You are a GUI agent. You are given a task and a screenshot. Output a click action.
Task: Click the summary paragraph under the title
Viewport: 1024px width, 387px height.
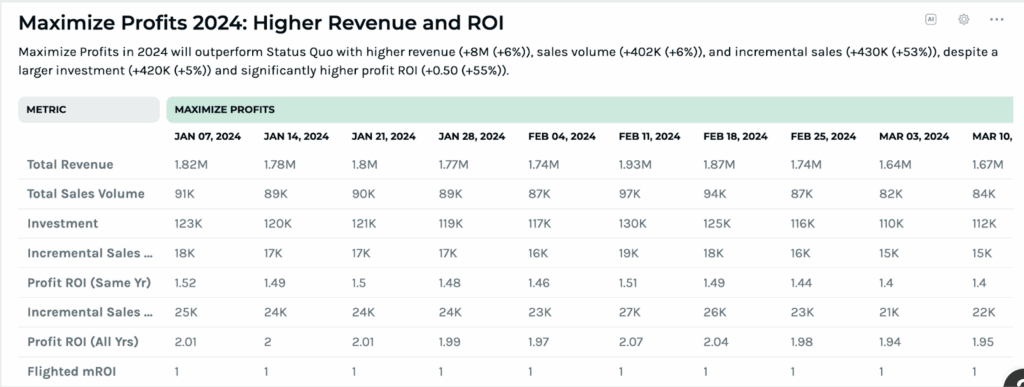tap(508, 61)
